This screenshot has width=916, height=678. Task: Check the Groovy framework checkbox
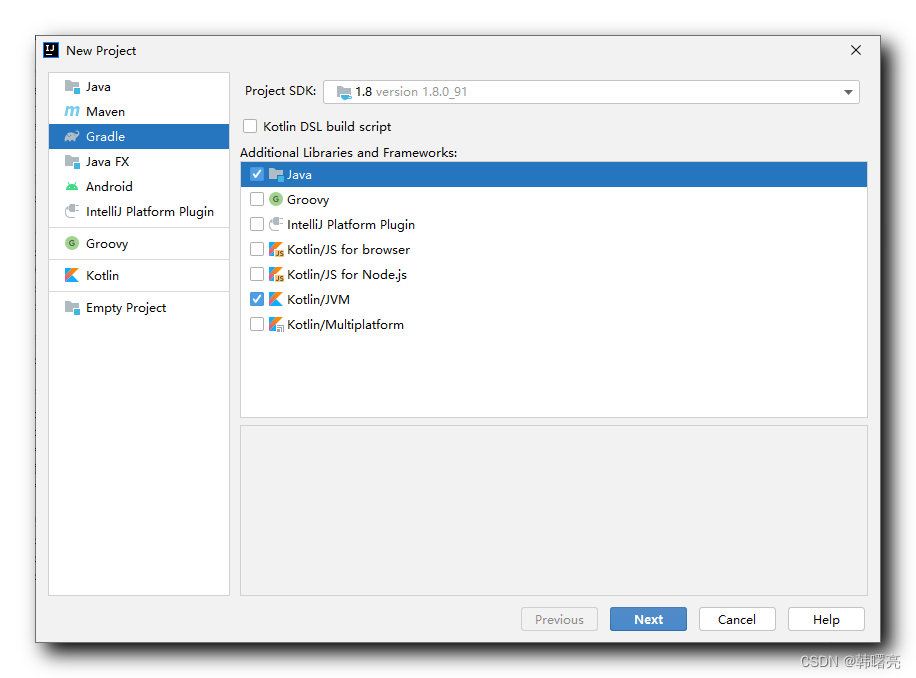tap(256, 199)
